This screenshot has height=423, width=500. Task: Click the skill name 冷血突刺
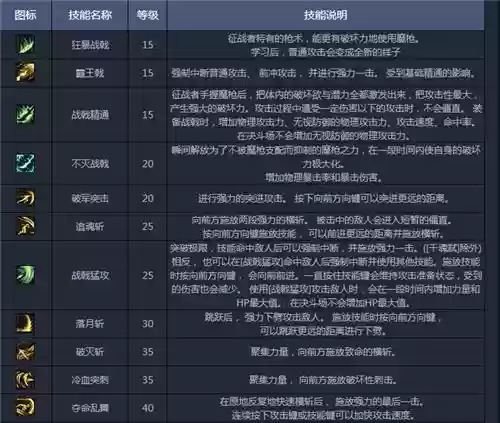pyautogui.click(x=90, y=379)
